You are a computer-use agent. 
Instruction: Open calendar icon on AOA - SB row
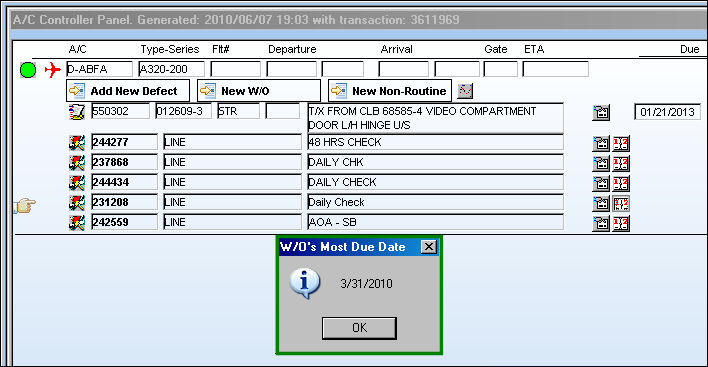[x=601, y=223]
